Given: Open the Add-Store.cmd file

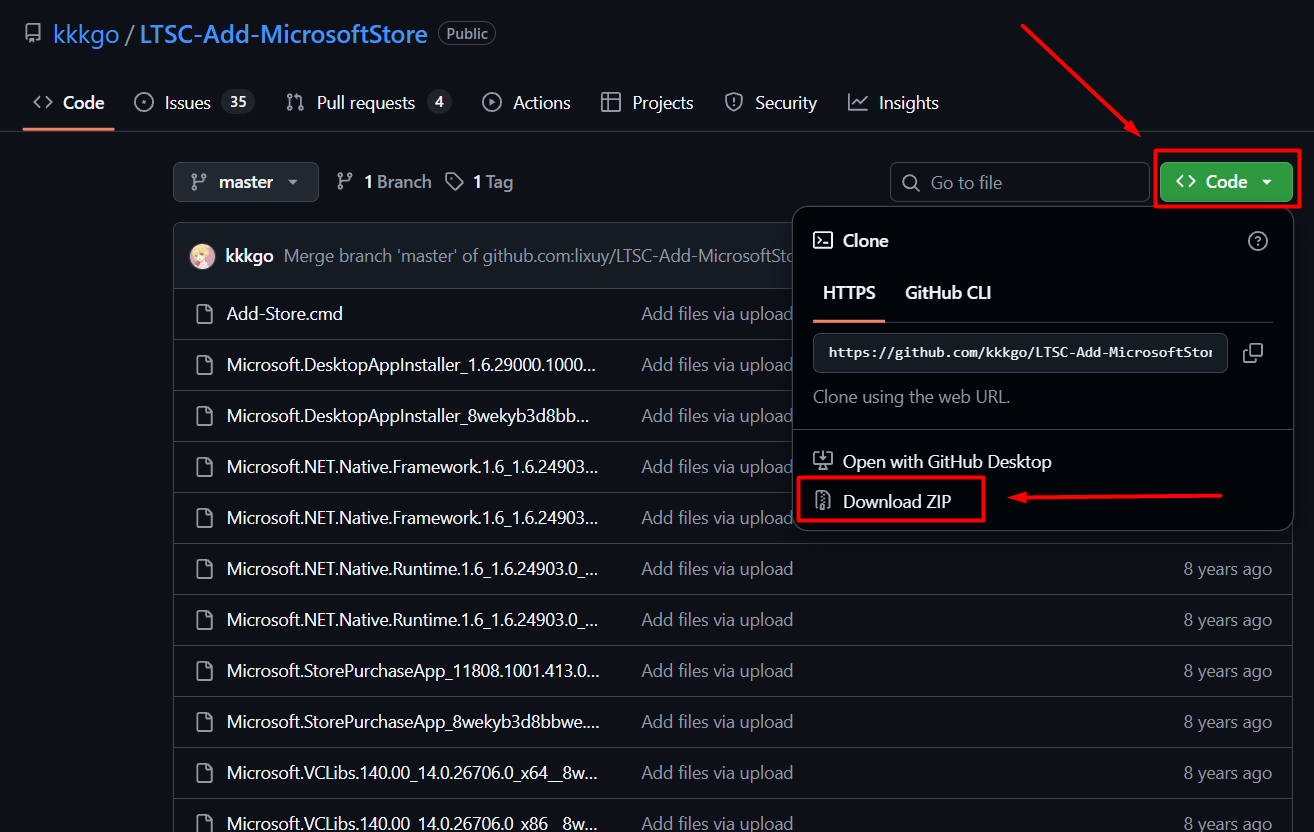Looking at the screenshot, I should [284, 314].
